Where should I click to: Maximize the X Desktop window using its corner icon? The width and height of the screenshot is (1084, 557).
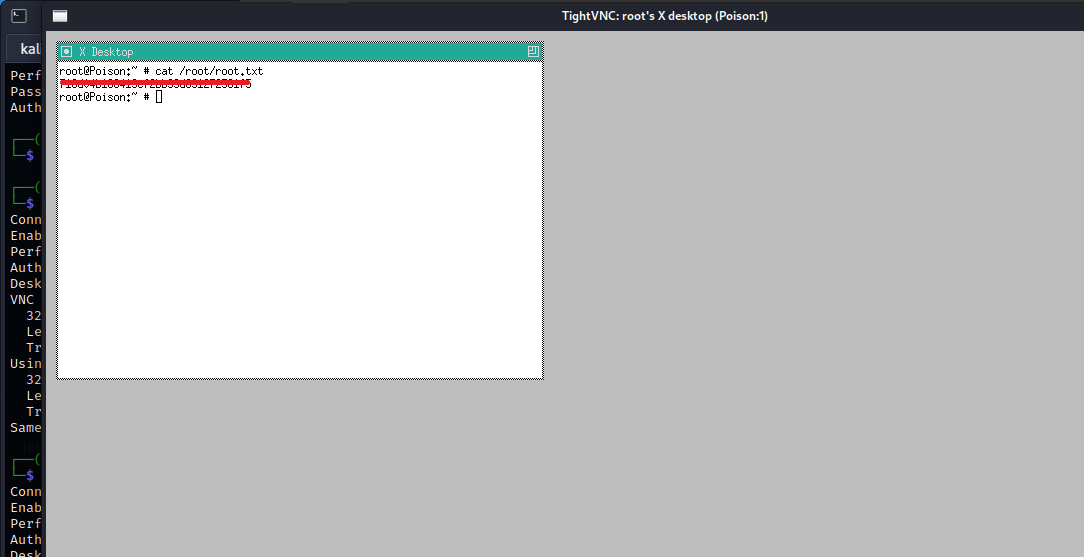click(533, 52)
